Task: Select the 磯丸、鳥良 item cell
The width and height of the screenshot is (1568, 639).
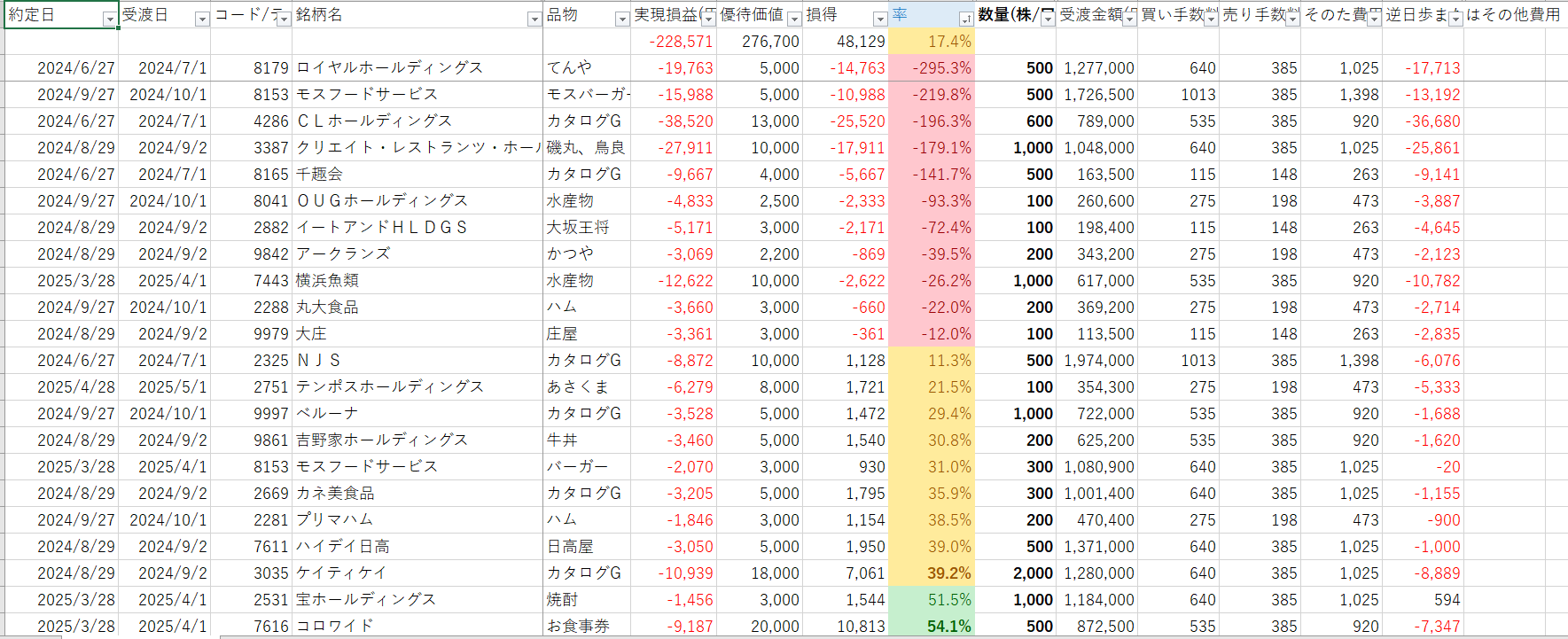Action: [587, 148]
